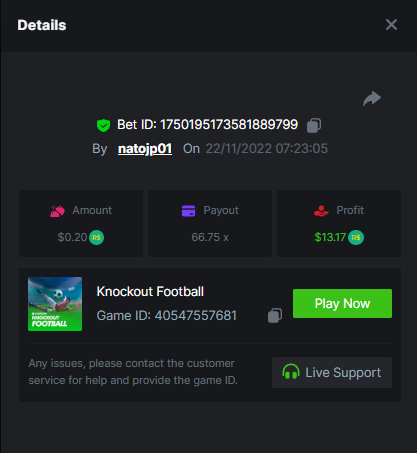Image resolution: width=417 pixels, height=453 pixels.
Task: Click the Knockout Football game title
Action: (150, 292)
